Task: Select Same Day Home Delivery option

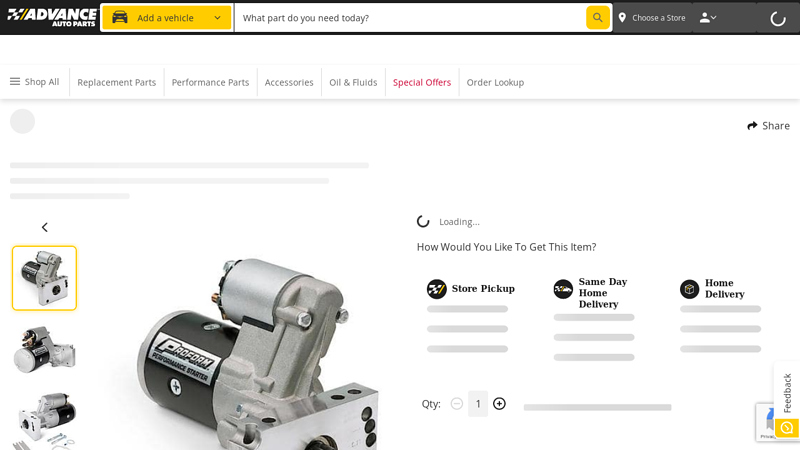Action: coord(592,292)
